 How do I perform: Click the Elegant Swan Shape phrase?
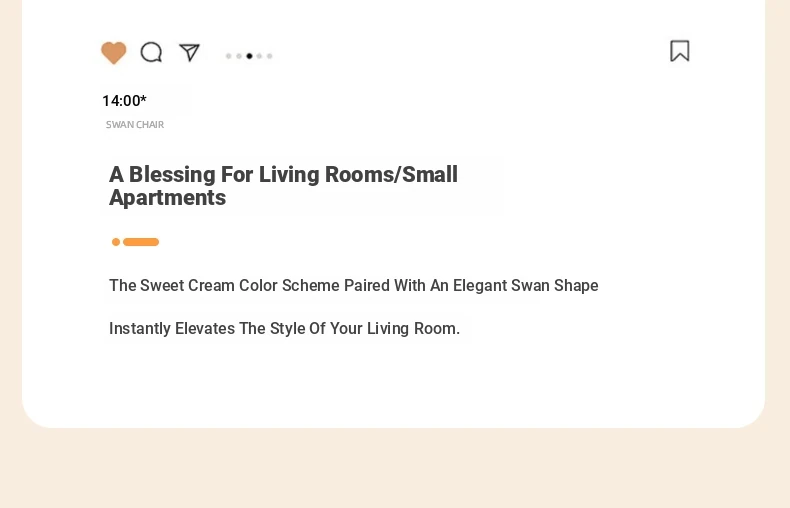(x=525, y=285)
